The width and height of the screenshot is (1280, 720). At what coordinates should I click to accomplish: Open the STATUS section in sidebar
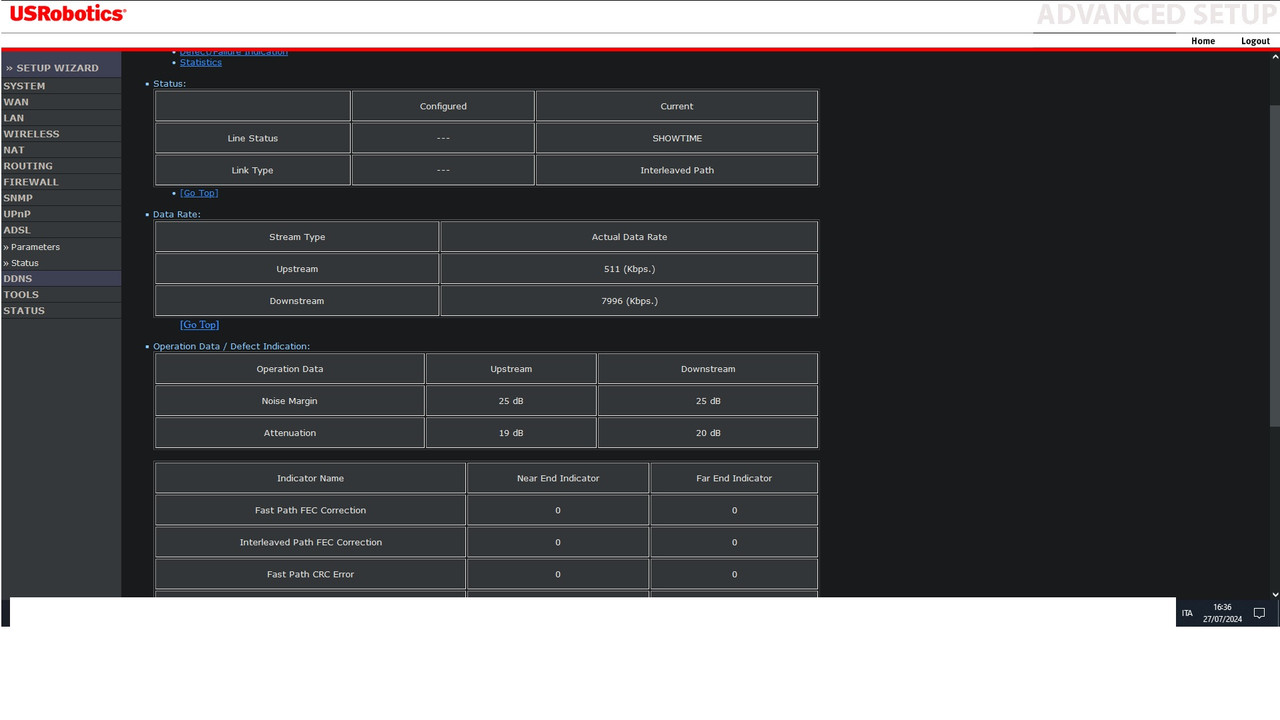coord(24,311)
